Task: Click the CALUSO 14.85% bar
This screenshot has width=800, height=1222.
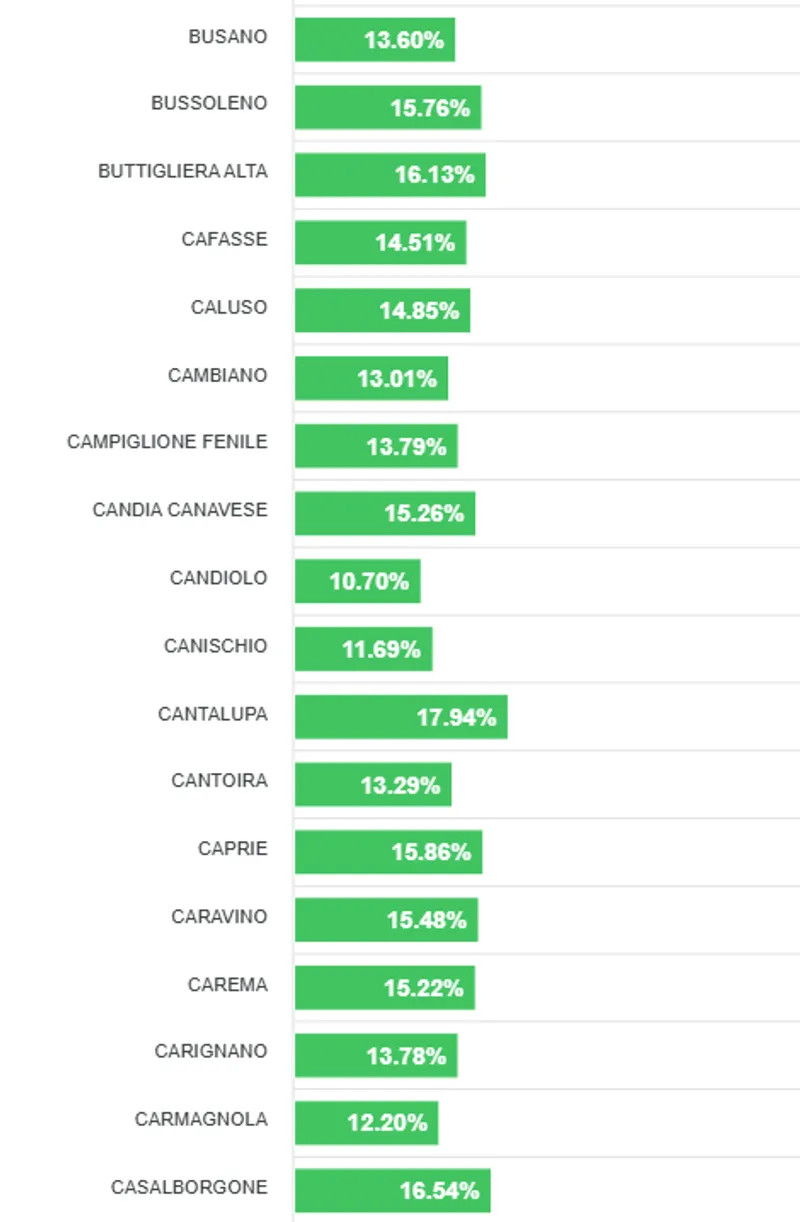Action: coord(382,310)
